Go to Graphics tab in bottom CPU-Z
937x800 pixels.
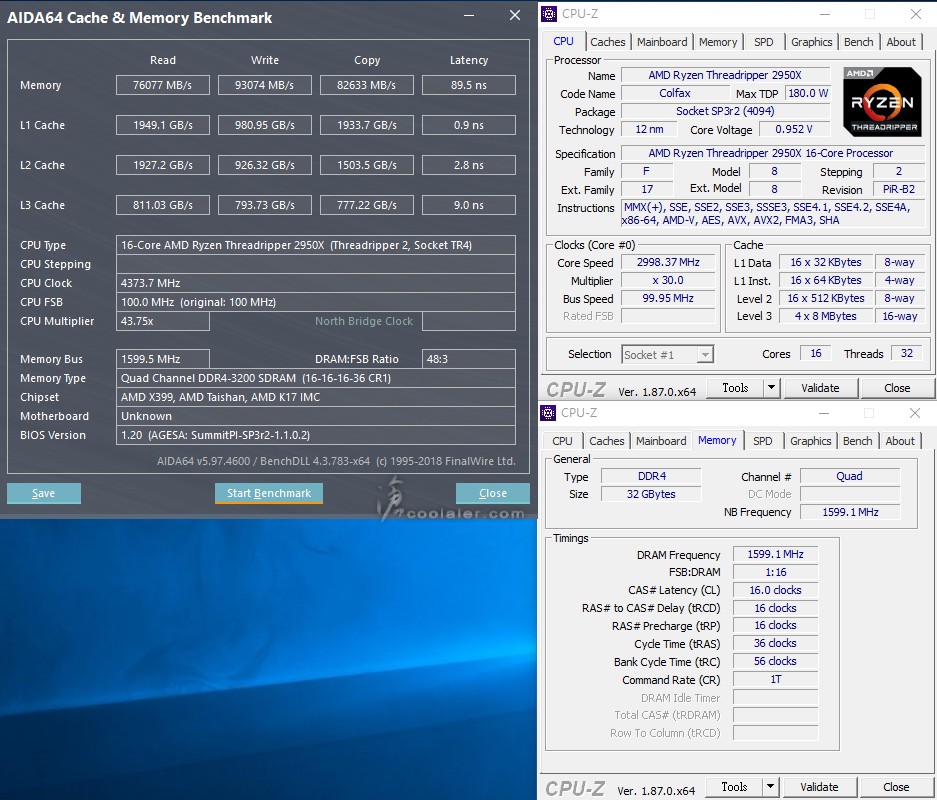coord(810,441)
